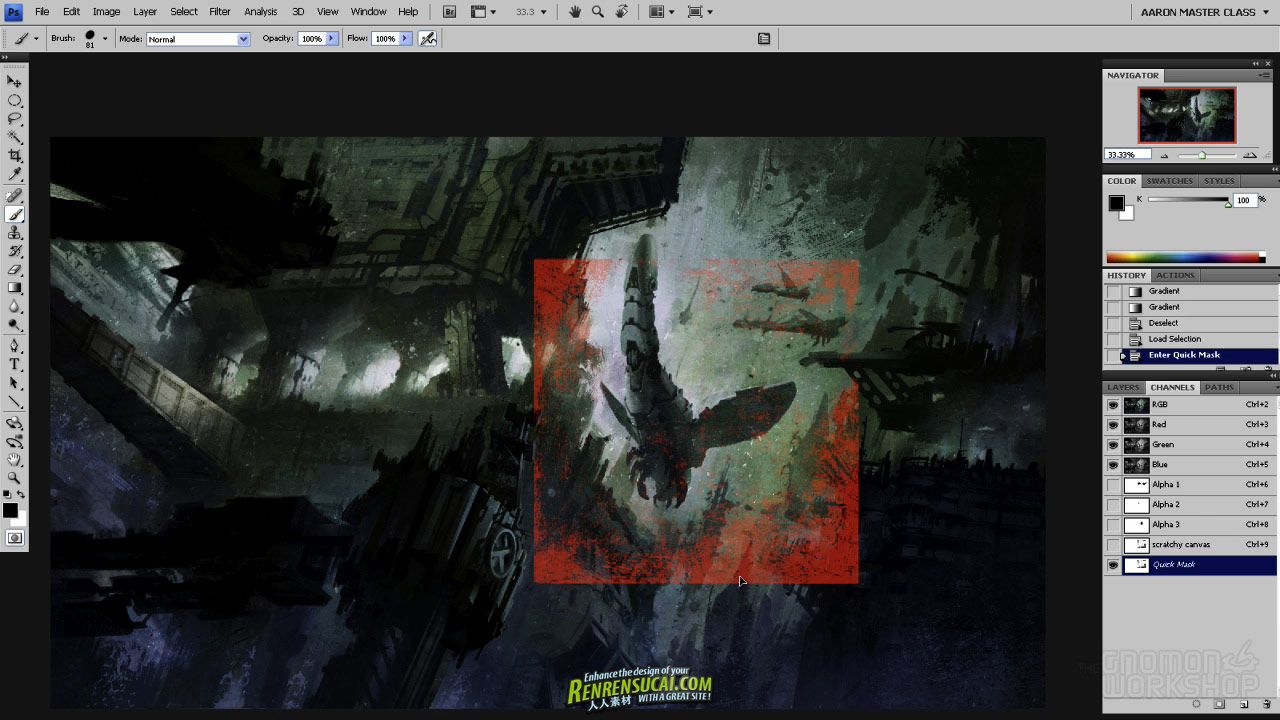
Task: Launch Adobe Bridge from the application bar
Action: click(449, 12)
